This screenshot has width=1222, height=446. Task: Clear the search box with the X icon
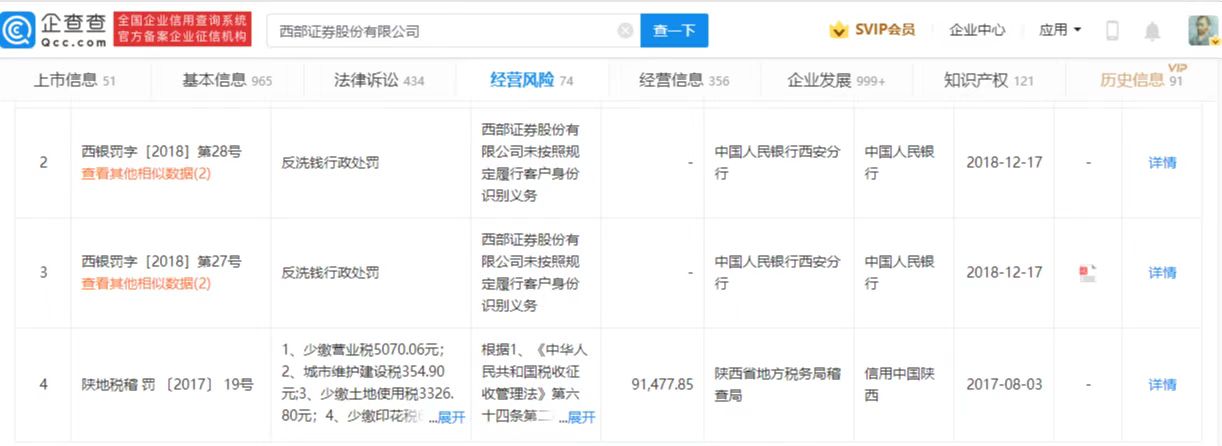click(626, 31)
